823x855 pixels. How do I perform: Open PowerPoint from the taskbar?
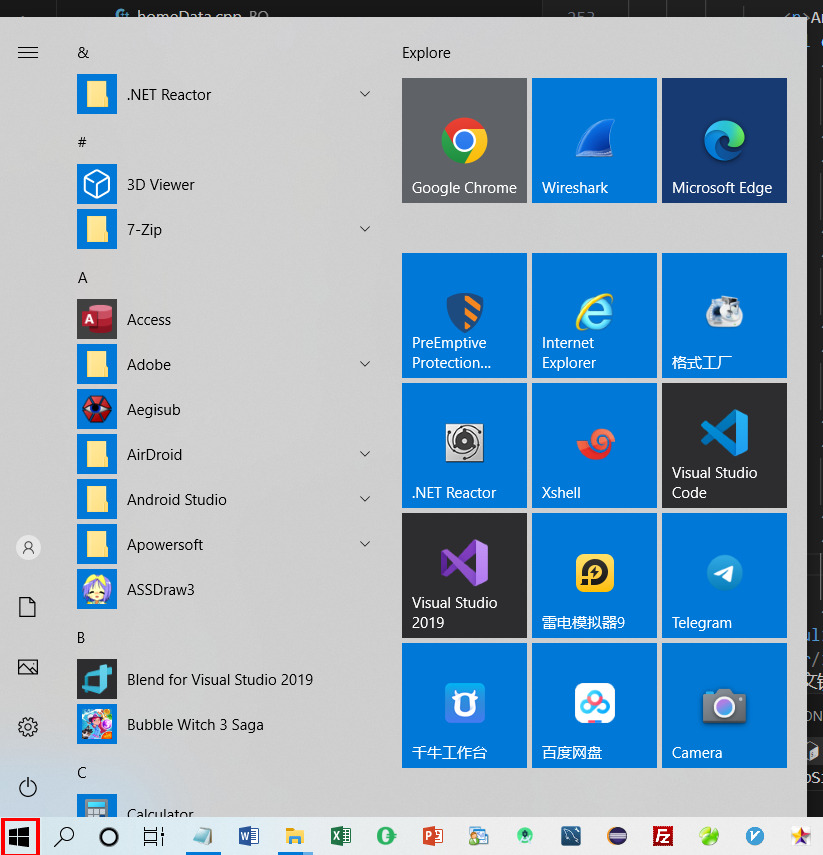(x=432, y=836)
